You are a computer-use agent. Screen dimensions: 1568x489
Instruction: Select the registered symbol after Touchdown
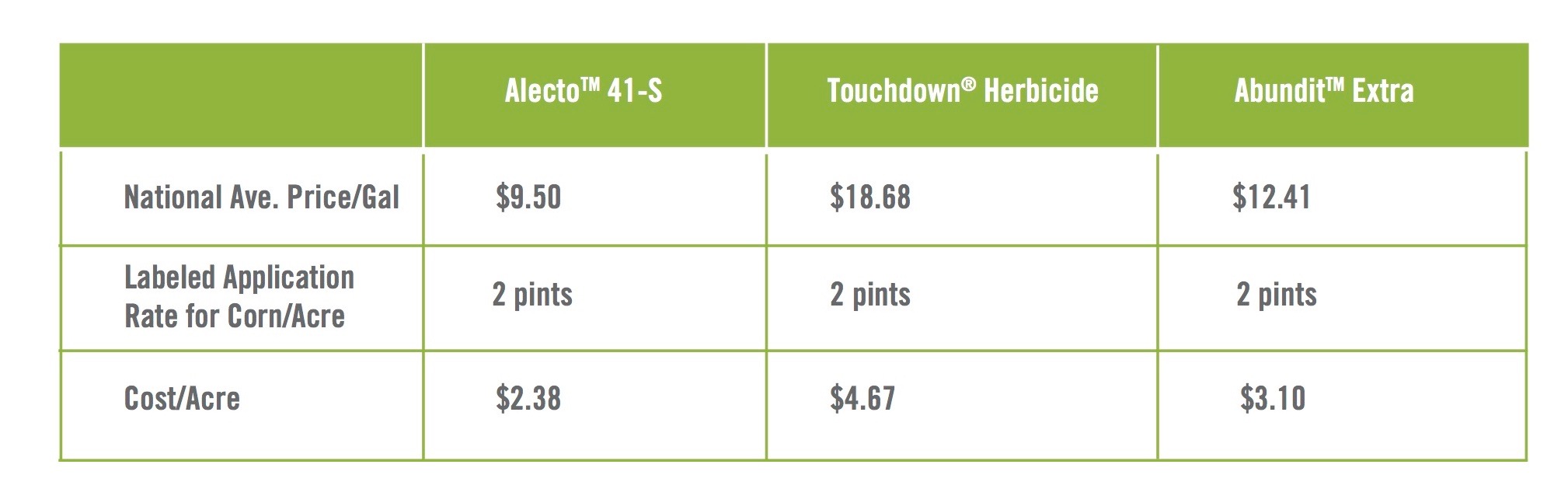(x=969, y=83)
